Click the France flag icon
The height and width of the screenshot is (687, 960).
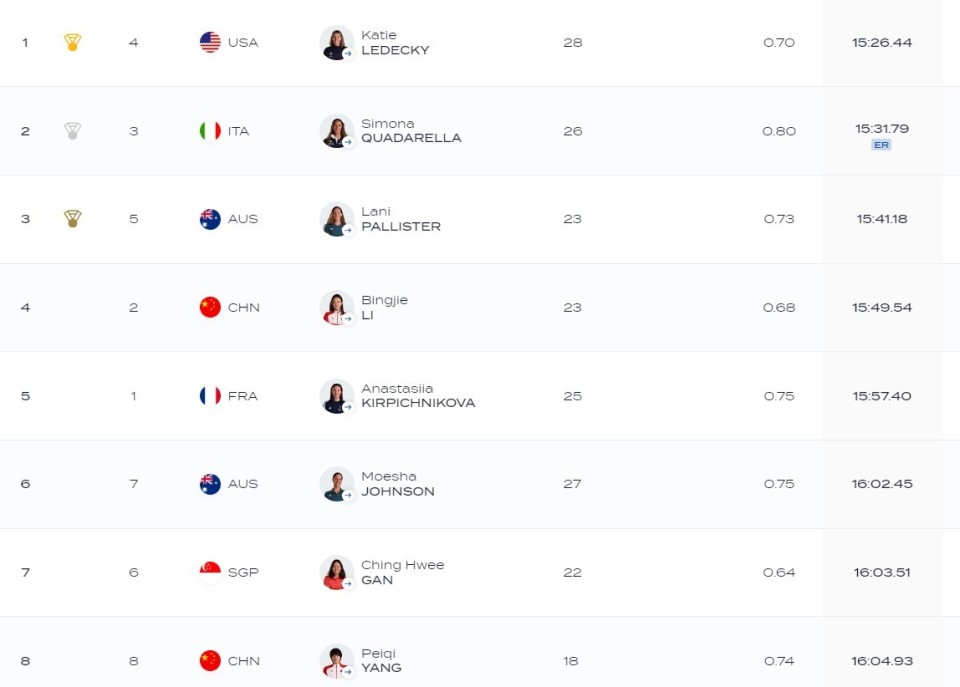tap(210, 396)
